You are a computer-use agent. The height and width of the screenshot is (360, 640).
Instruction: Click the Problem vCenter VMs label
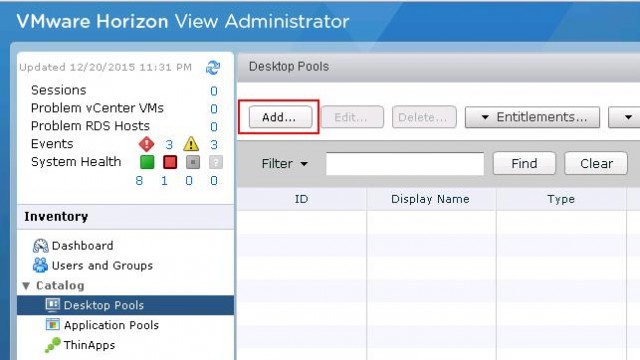pos(97,108)
